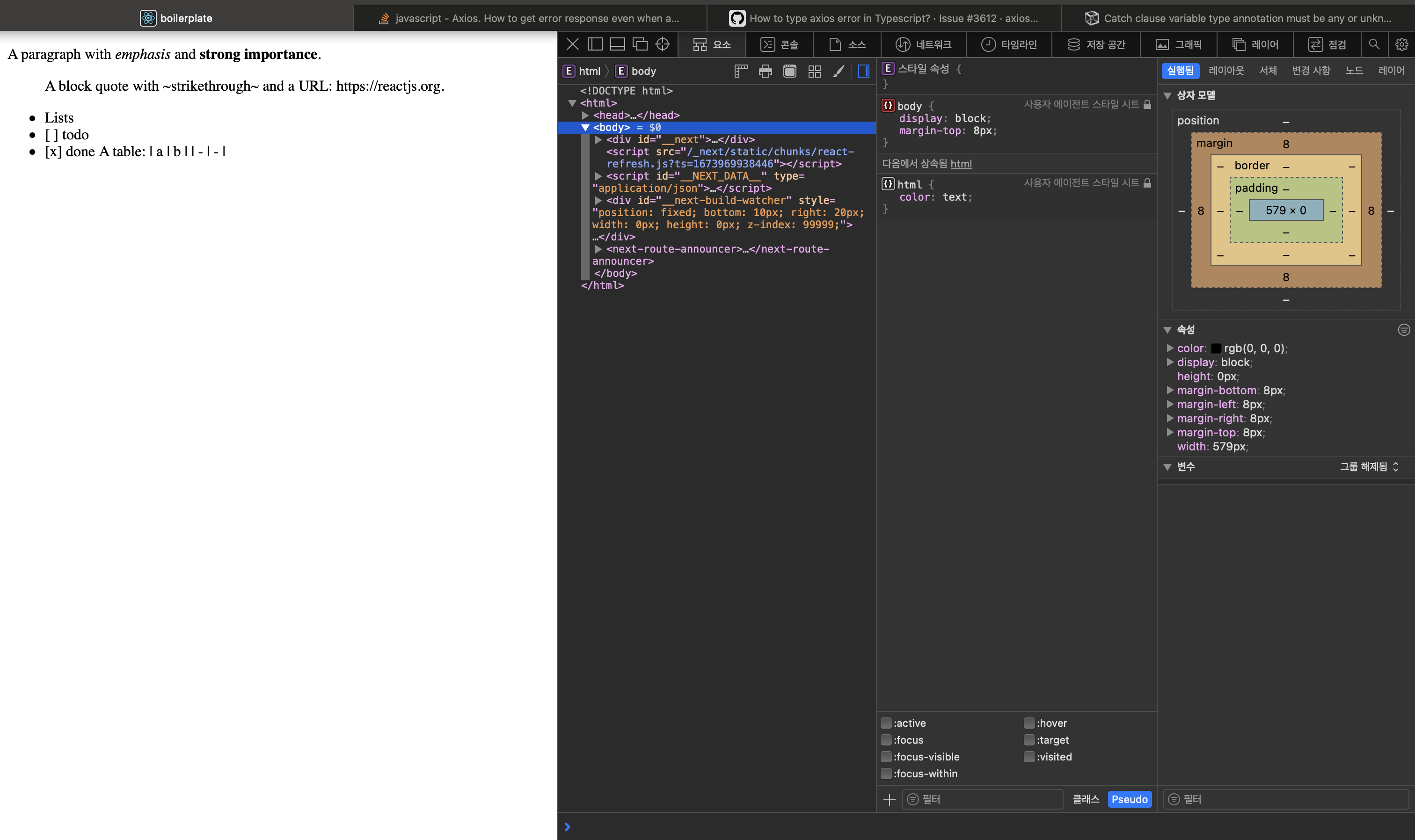1415x840 pixels.
Task: Expand the margin-top computed property
Action: (1169, 433)
